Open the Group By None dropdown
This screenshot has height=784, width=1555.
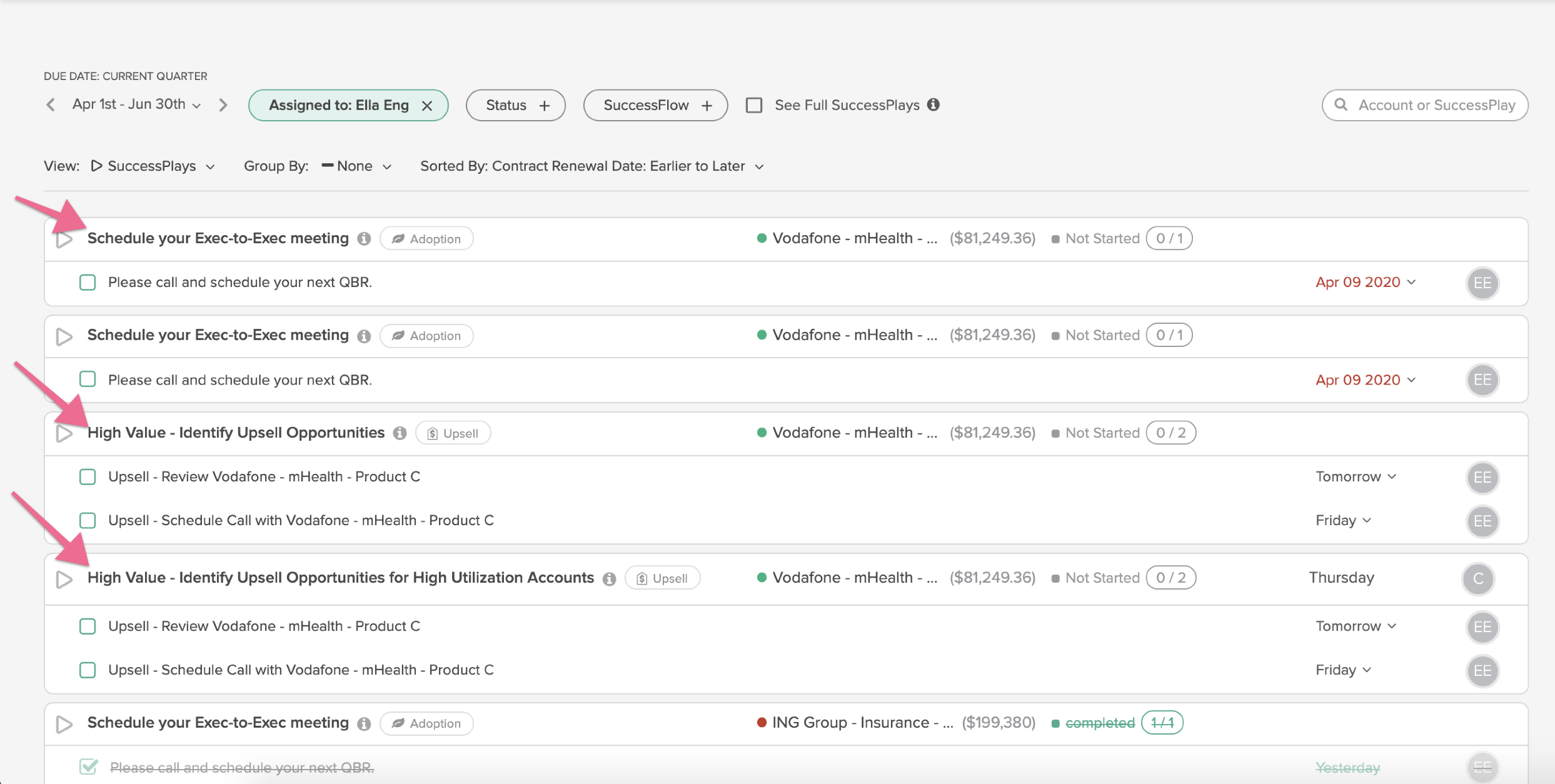click(x=357, y=166)
